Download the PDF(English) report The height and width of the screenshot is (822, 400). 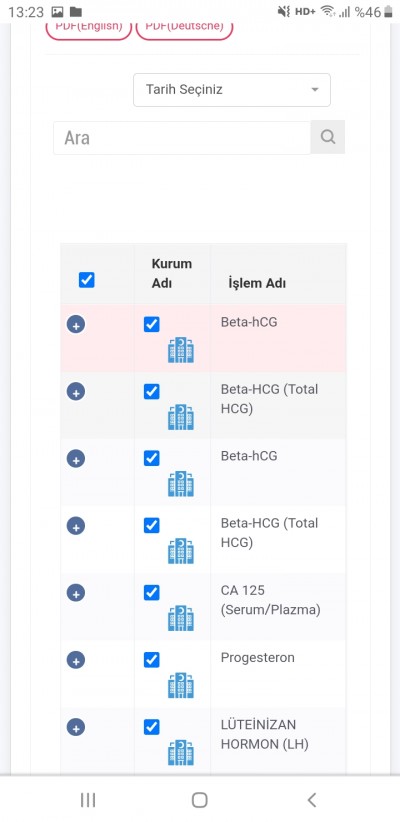[x=89, y=27]
